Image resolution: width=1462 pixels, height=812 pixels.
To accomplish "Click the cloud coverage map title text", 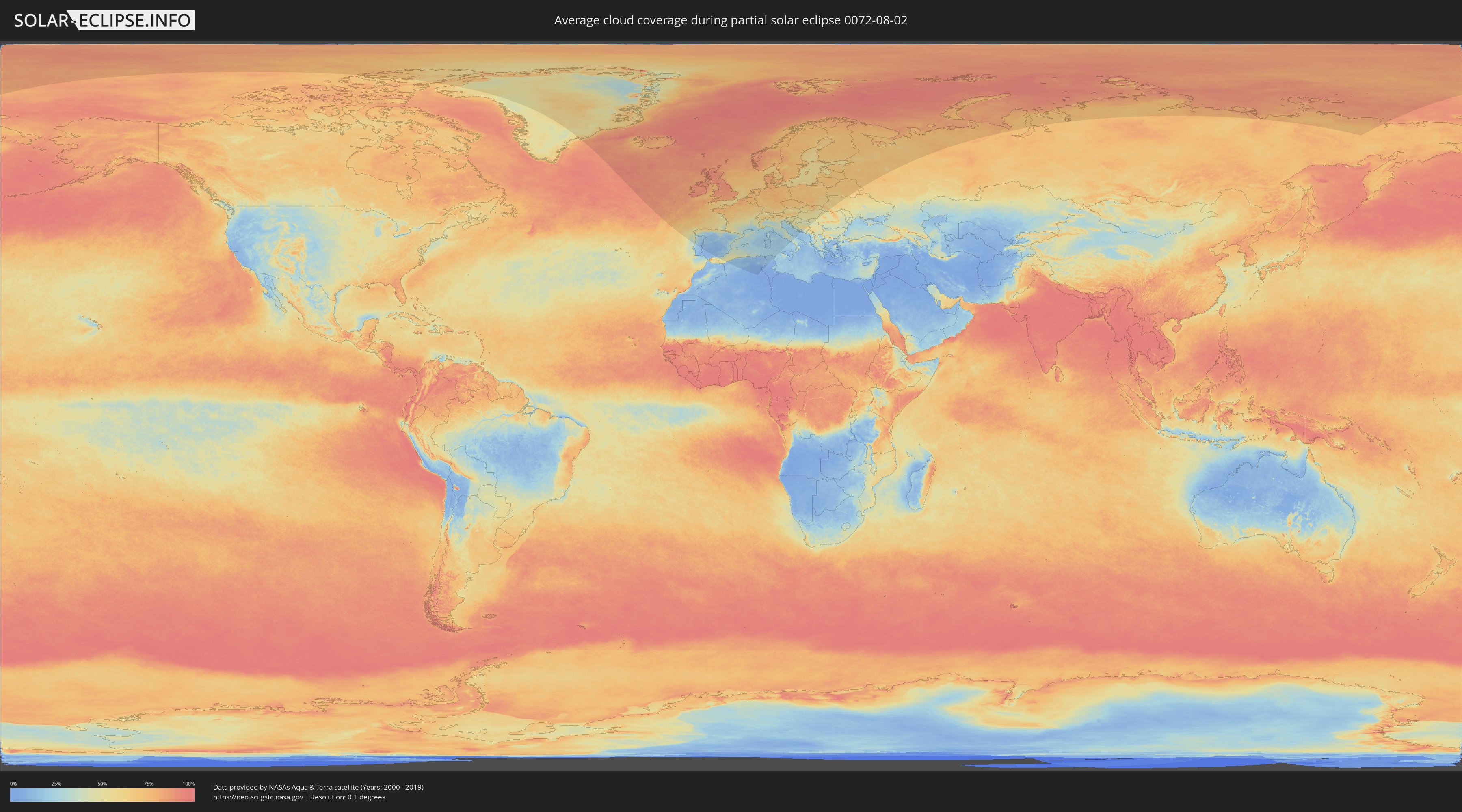I will click(731, 20).
